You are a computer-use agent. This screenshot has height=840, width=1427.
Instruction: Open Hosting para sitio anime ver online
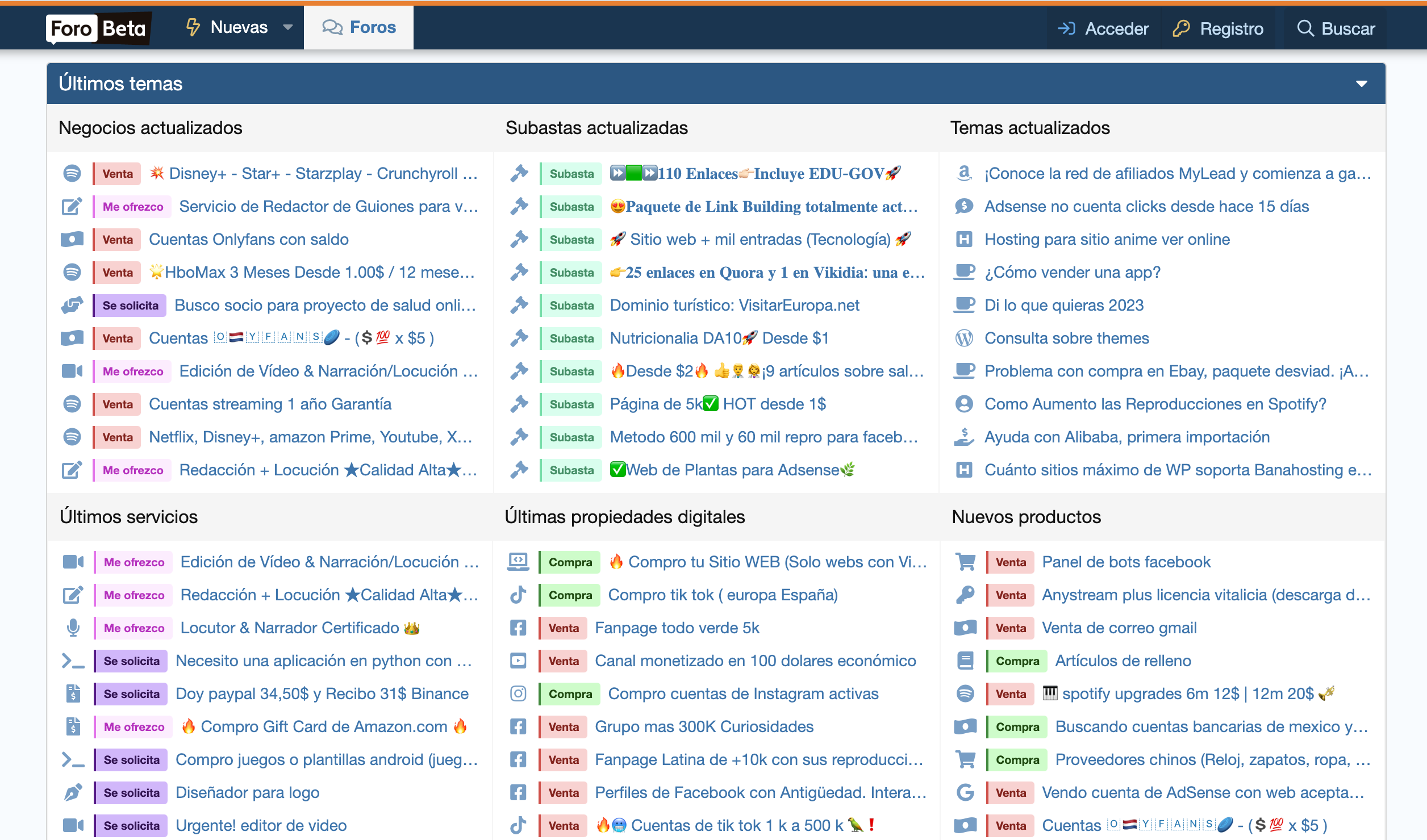pyautogui.click(x=1107, y=239)
